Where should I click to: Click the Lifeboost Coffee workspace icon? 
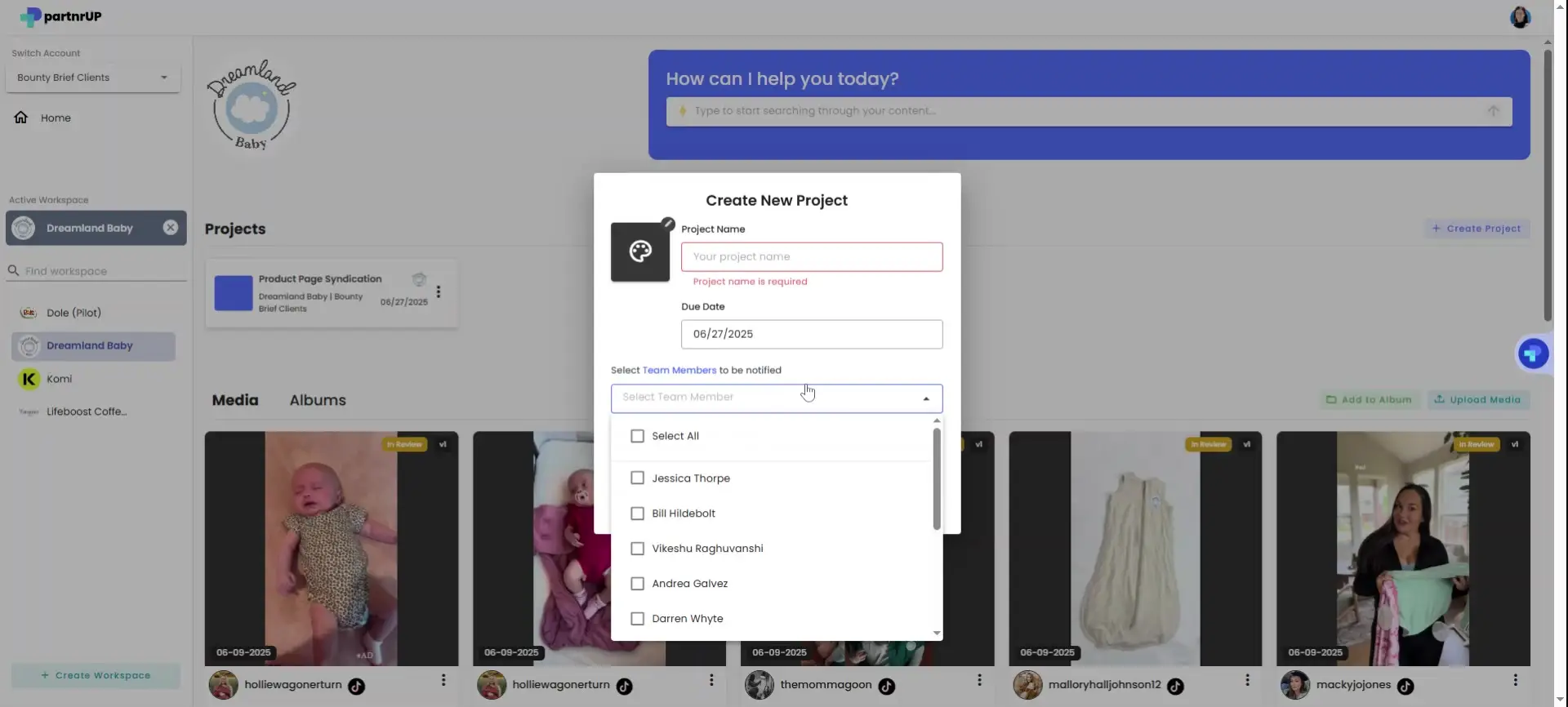[x=29, y=412]
